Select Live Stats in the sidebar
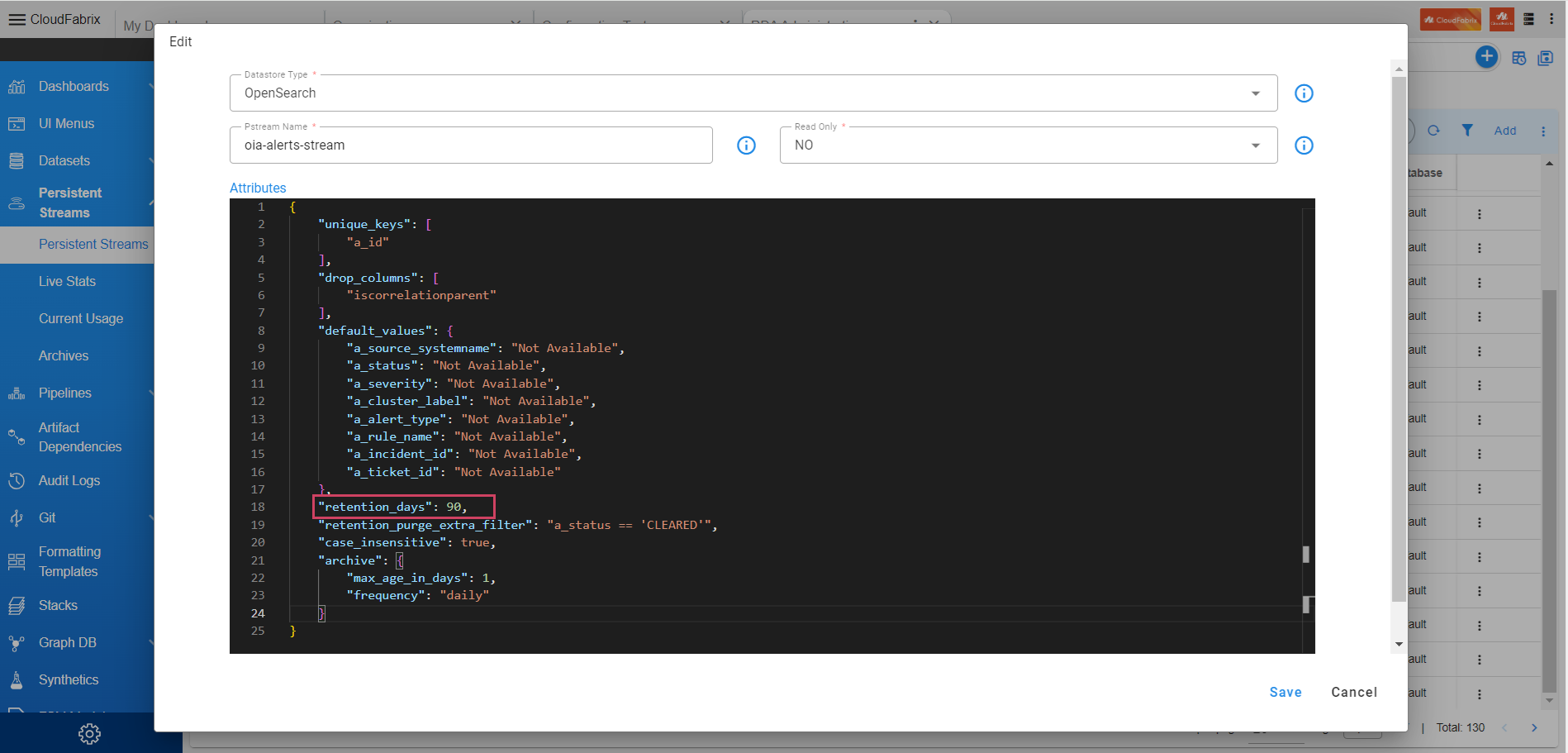This screenshot has width=1568, height=753. tap(67, 281)
